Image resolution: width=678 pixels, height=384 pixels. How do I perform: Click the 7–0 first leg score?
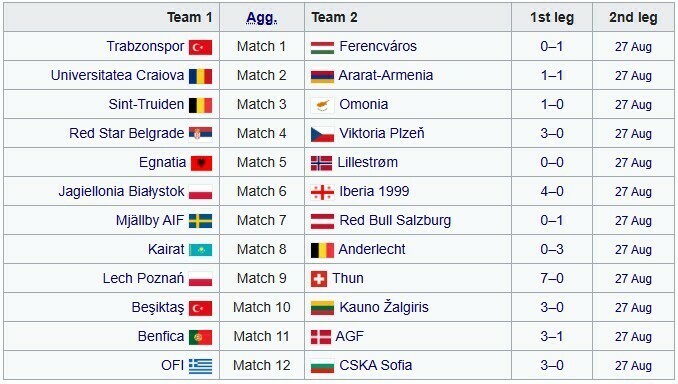(552, 278)
